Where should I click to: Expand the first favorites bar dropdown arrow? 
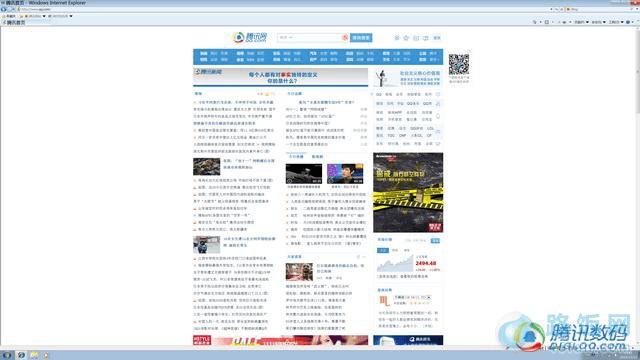click(44, 16)
